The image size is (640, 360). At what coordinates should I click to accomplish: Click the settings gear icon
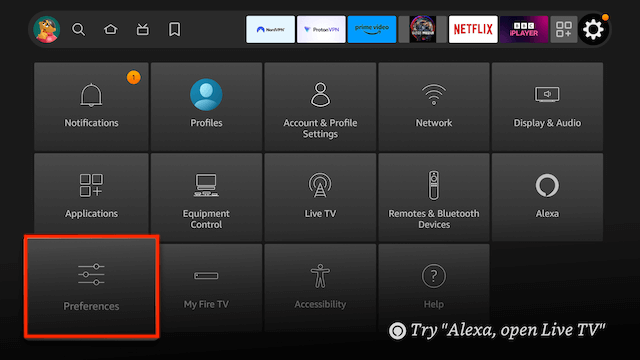point(593,29)
